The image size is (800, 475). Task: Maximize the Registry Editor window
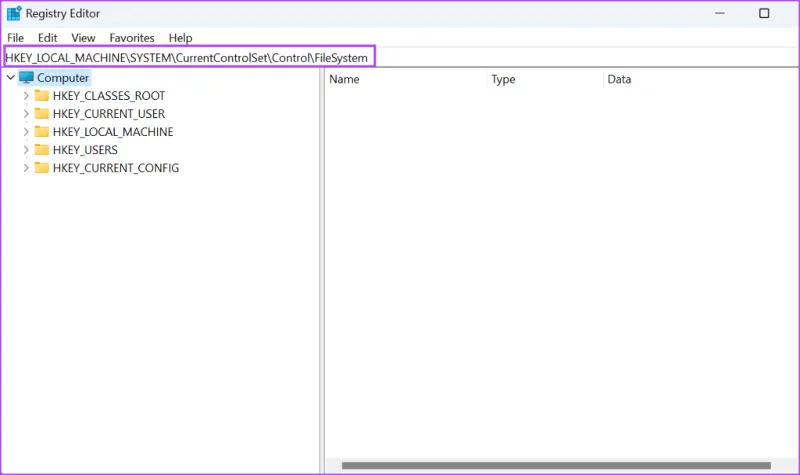[x=764, y=13]
